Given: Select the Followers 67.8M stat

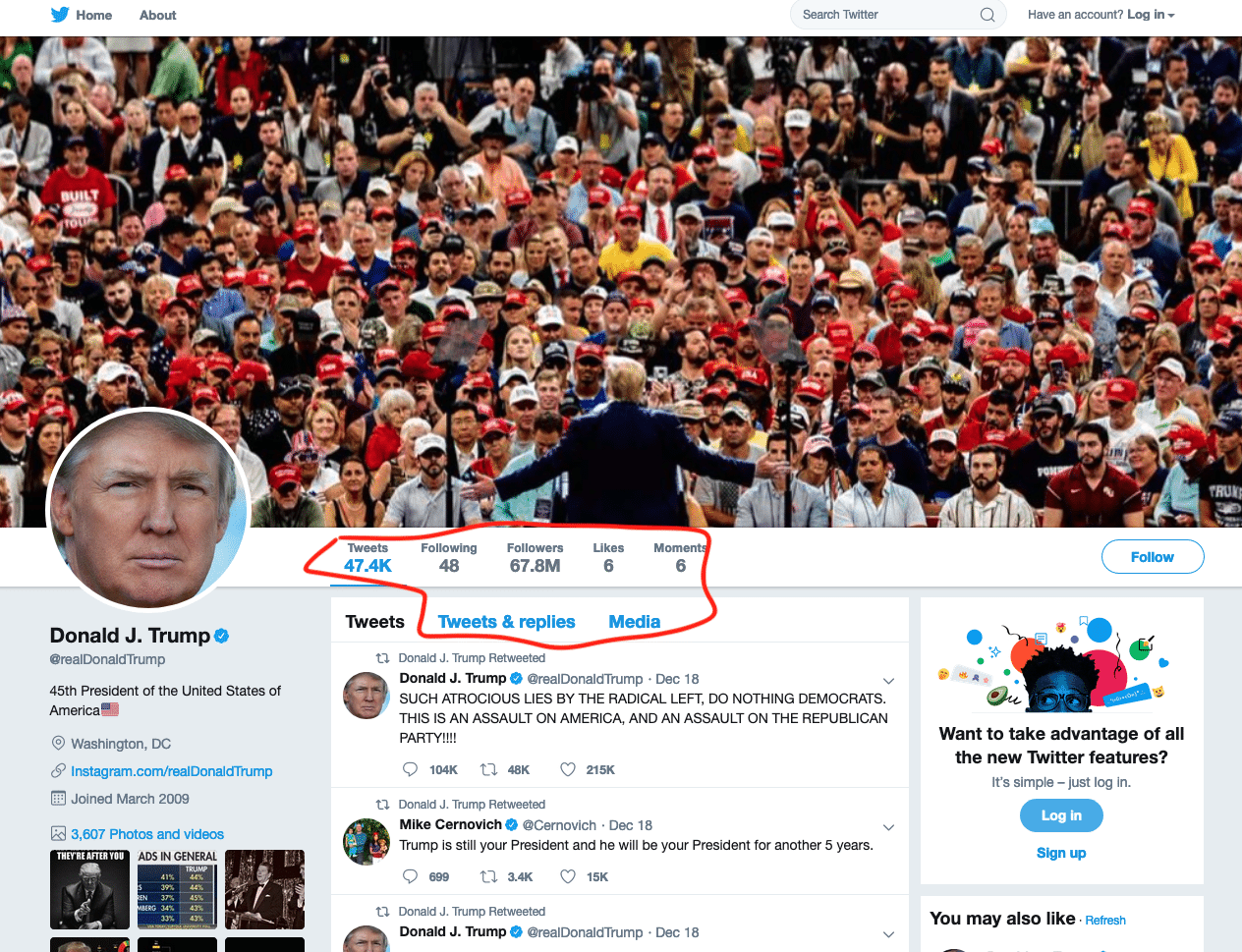Looking at the screenshot, I should click(535, 558).
